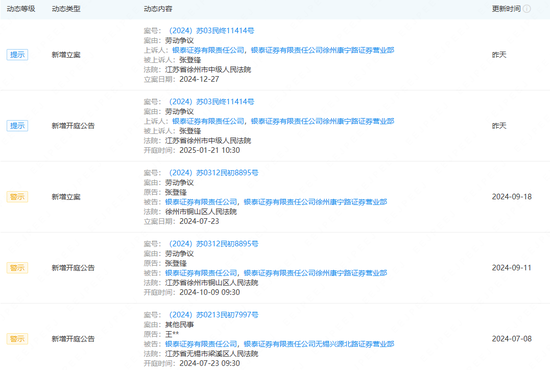Viewport: 550px width, 370px height.
Task: Click case cause 其他民事
Action: (180, 325)
